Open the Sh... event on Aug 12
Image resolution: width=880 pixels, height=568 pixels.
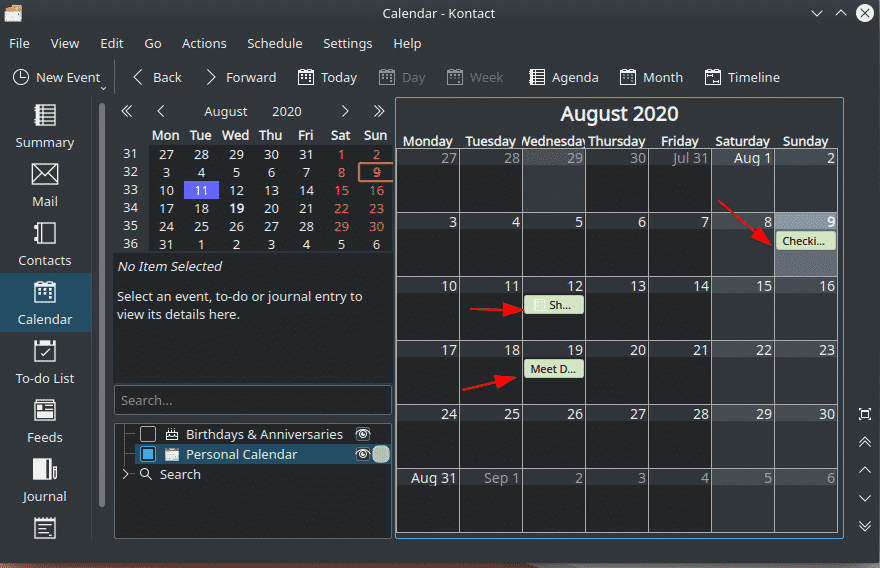[x=553, y=305]
